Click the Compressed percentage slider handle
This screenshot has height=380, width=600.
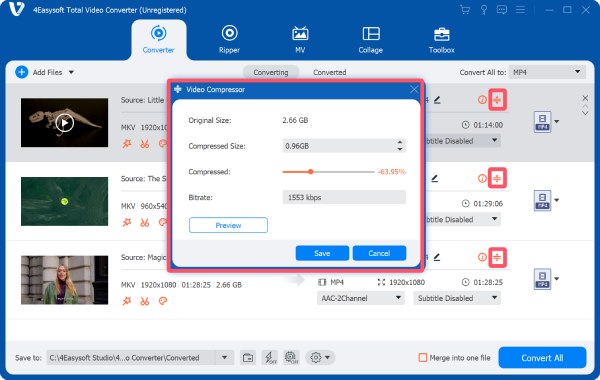(x=311, y=172)
